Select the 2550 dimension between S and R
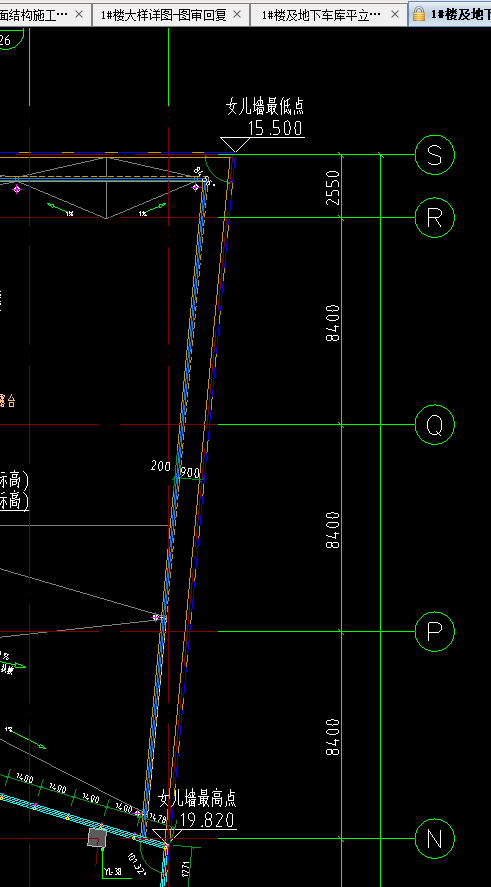 point(333,187)
